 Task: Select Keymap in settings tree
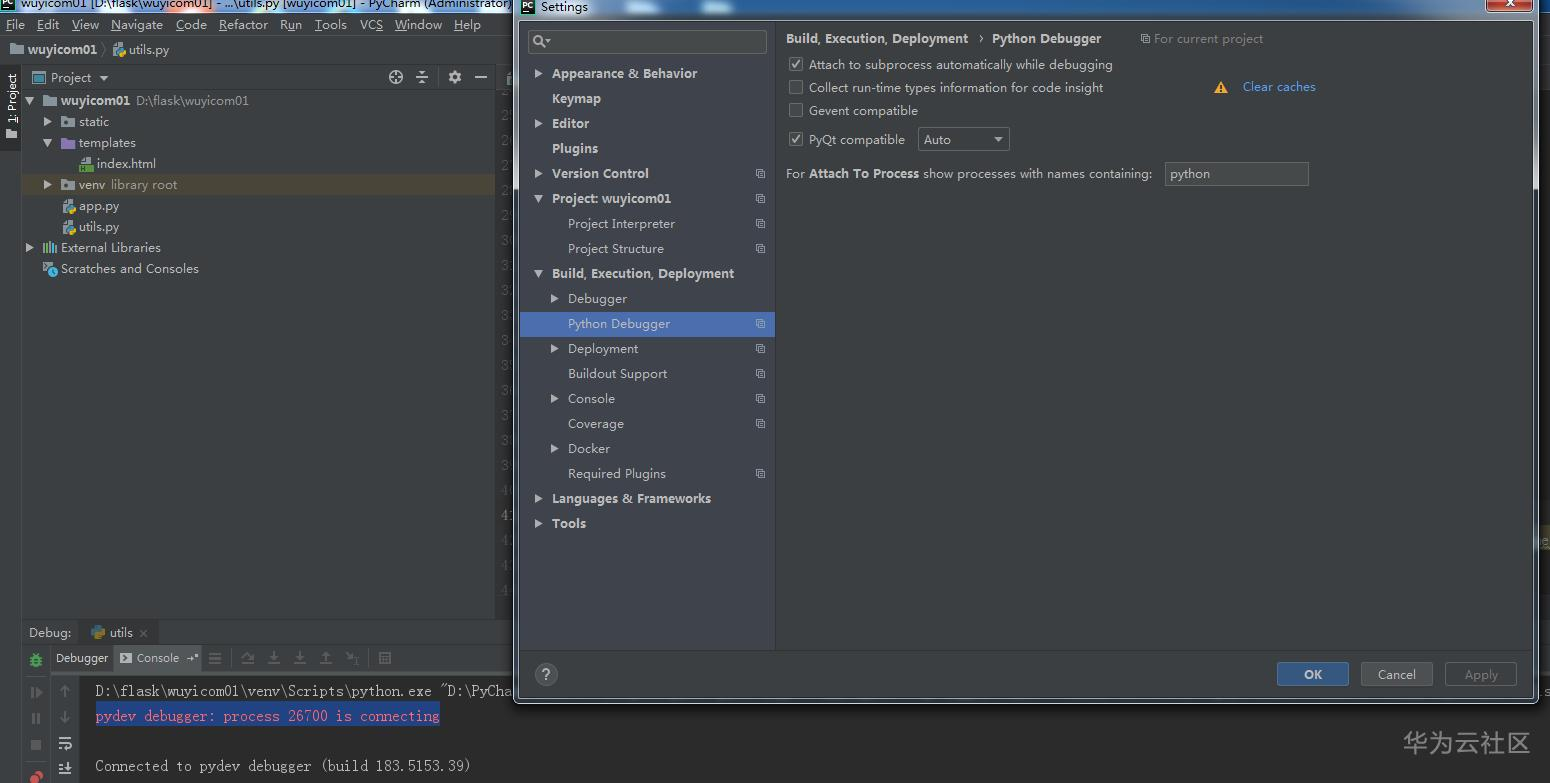click(576, 99)
